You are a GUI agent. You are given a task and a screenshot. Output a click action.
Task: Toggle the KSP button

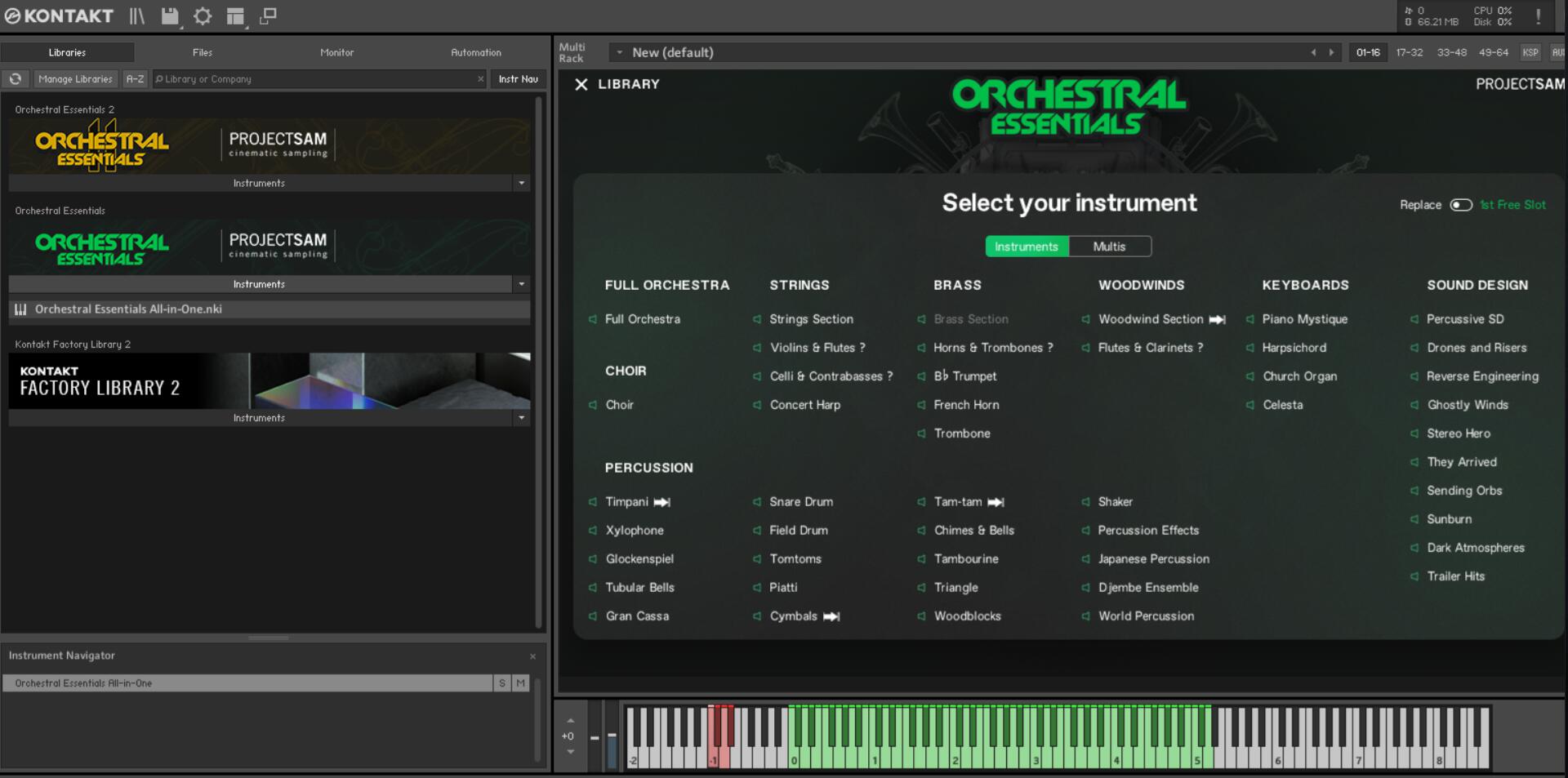pos(1530,52)
